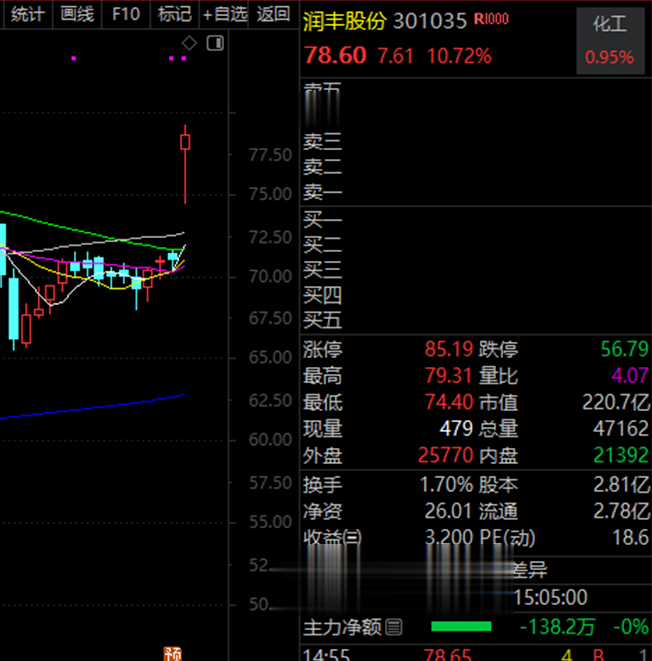Click the 15:05:00 timestamp
The height and width of the screenshot is (661, 652).
(550, 597)
